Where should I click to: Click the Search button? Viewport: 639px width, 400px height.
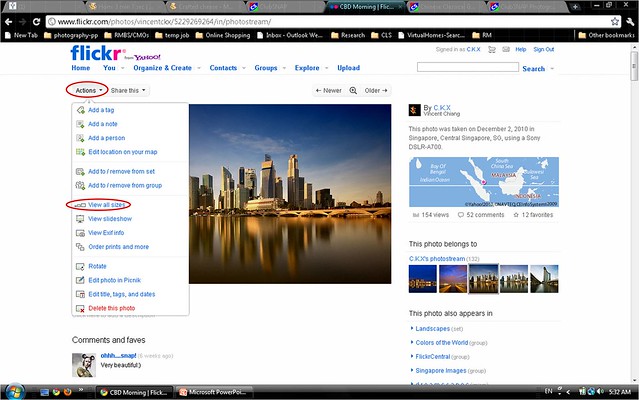pos(533,68)
